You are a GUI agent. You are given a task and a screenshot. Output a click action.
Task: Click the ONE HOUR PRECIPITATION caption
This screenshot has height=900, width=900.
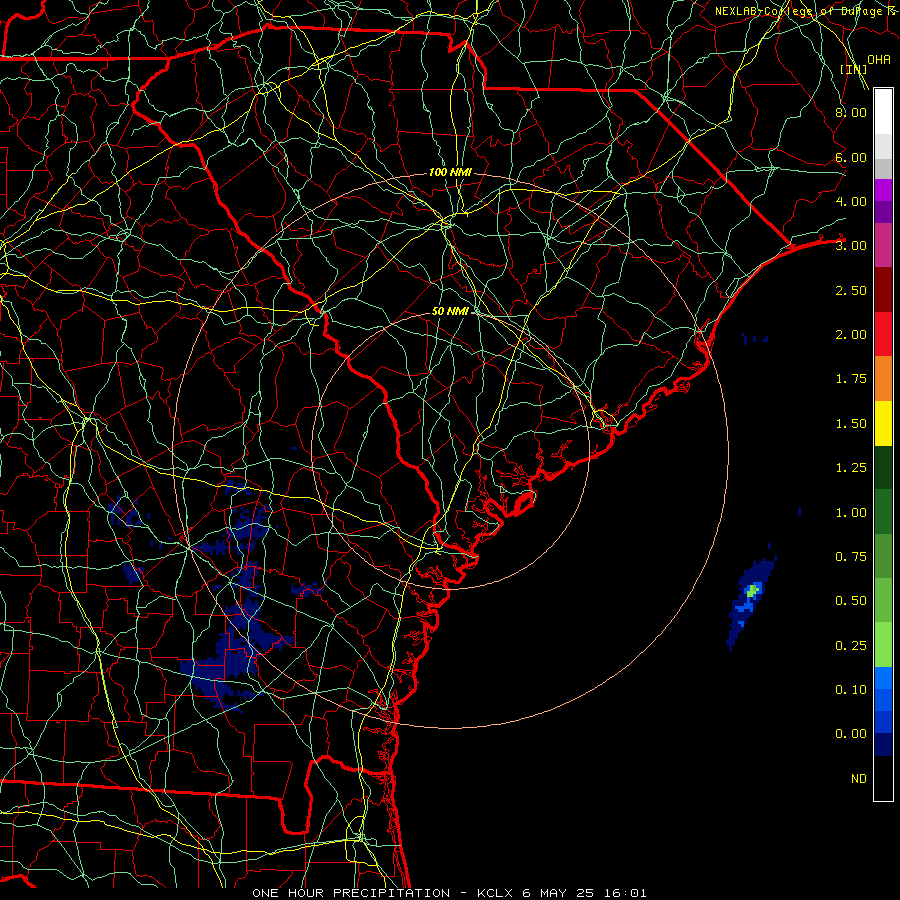pos(351,893)
